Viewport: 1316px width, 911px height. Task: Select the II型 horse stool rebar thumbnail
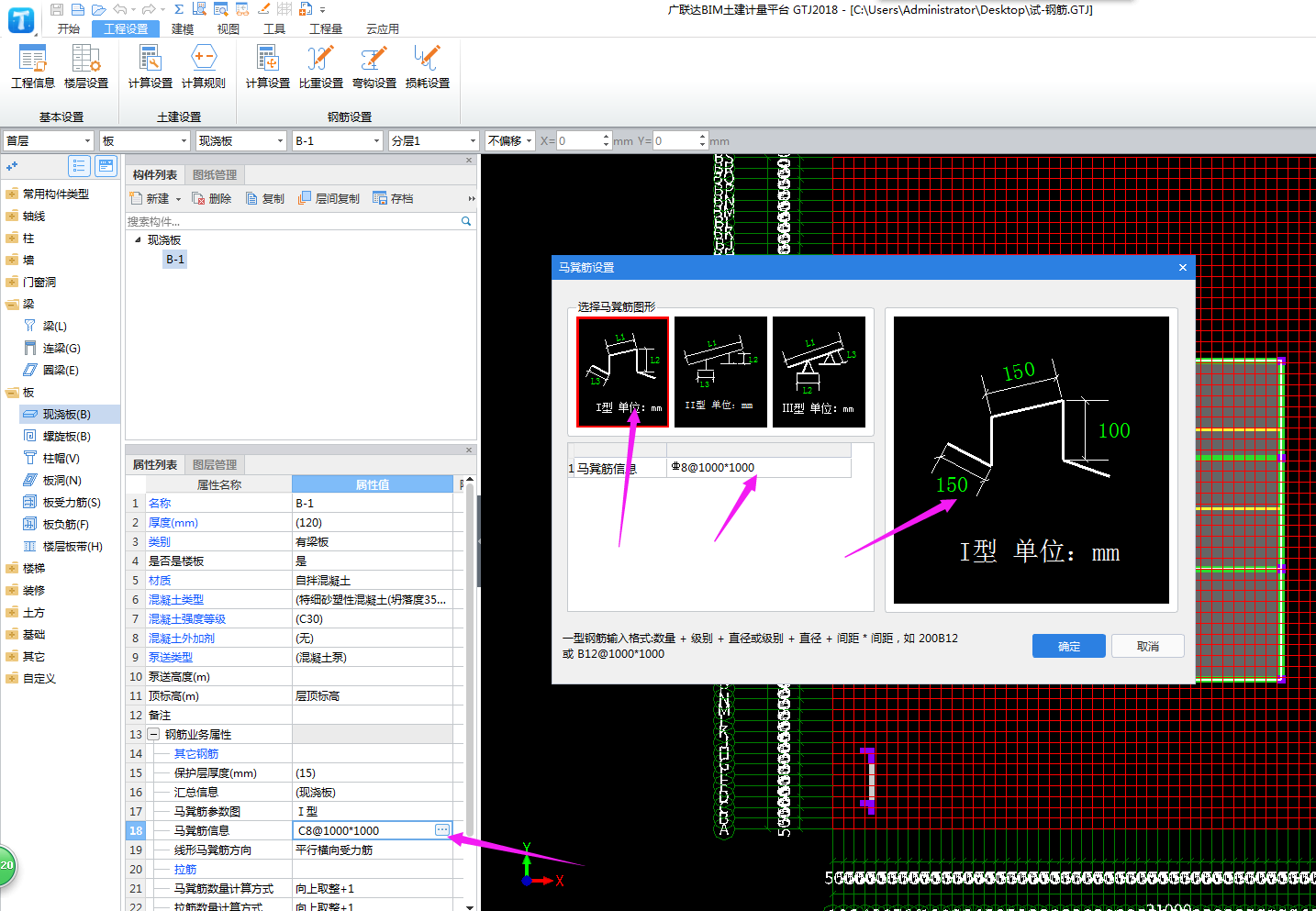tap(720, 372)
